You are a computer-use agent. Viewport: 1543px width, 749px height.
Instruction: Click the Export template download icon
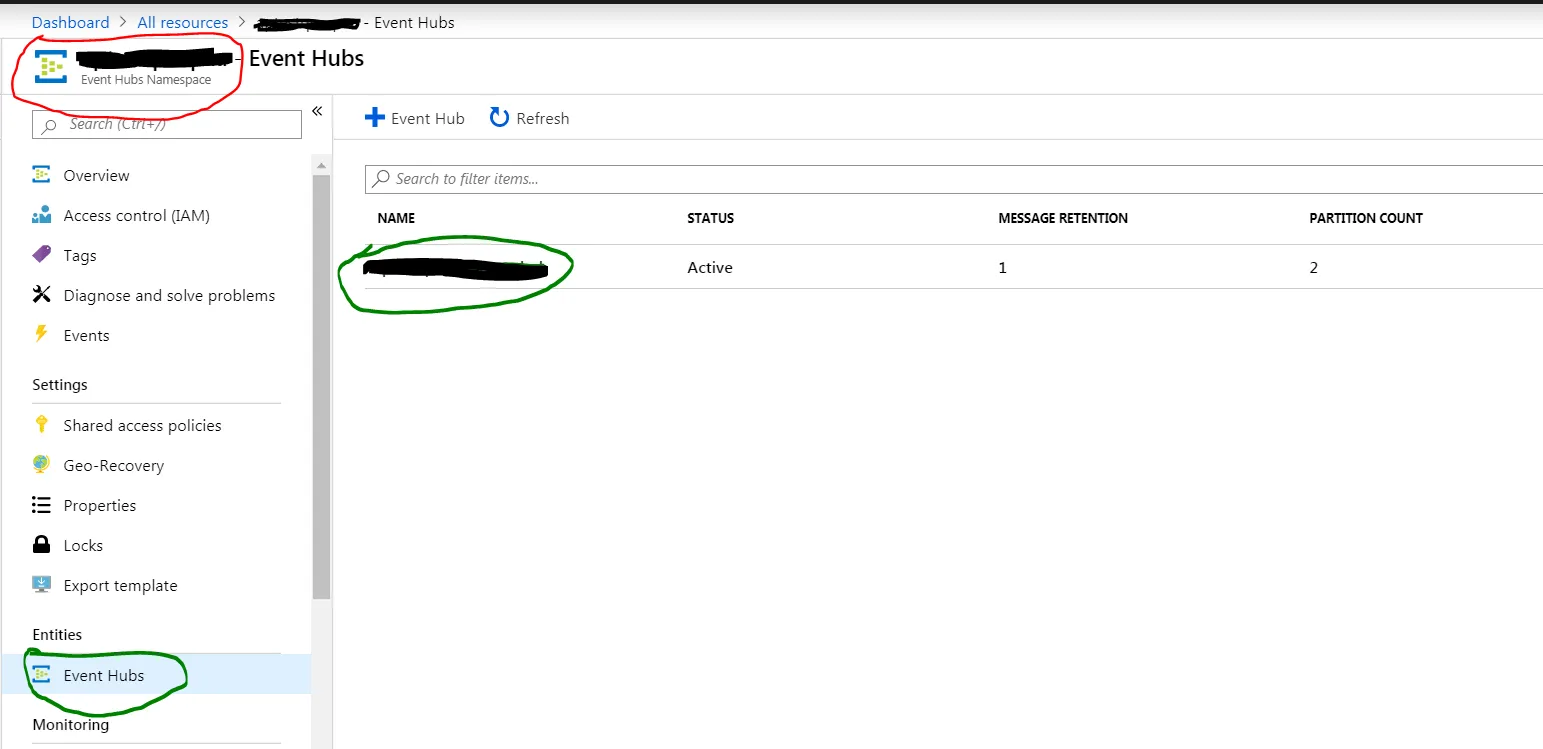(41, 585)
